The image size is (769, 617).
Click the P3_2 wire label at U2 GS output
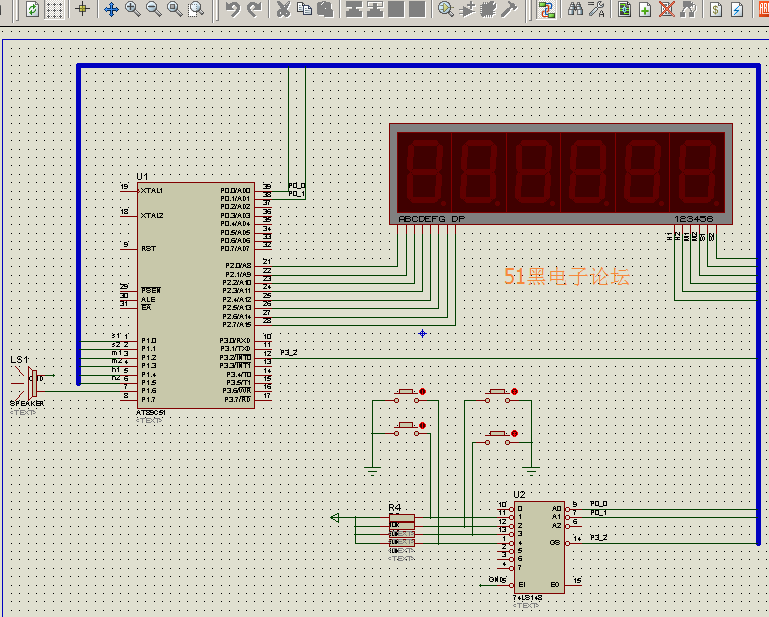tap(598, 538)
